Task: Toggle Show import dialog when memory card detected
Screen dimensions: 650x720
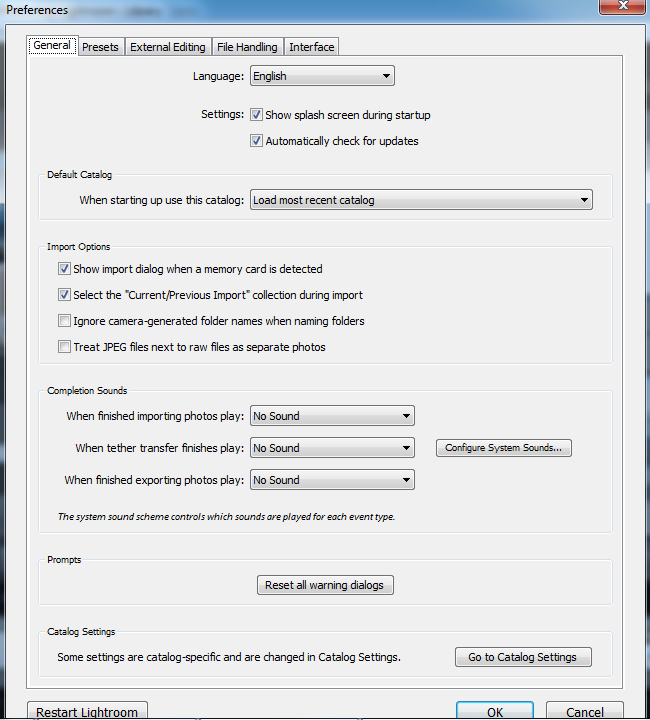Action: click(x=65, y=269)
